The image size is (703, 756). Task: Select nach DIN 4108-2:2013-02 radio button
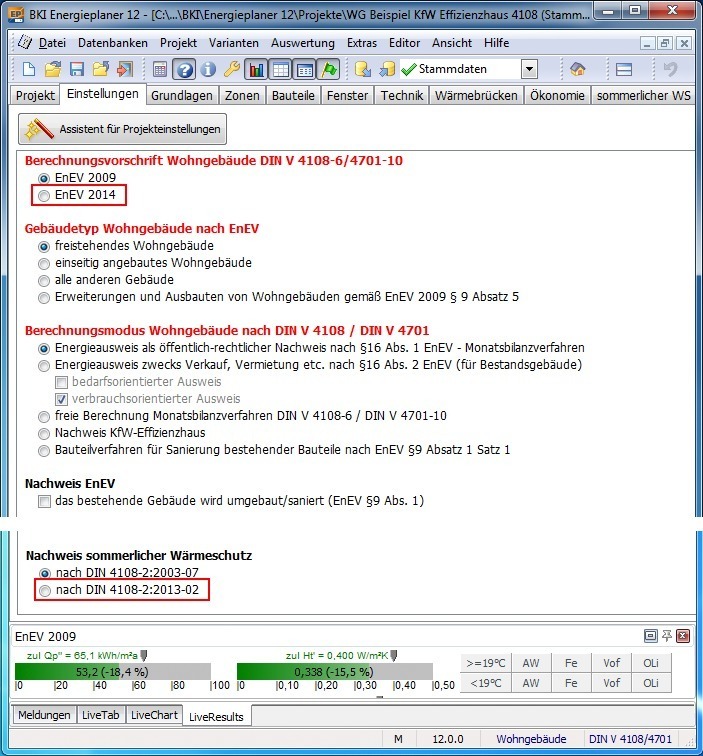click(45, 591)
